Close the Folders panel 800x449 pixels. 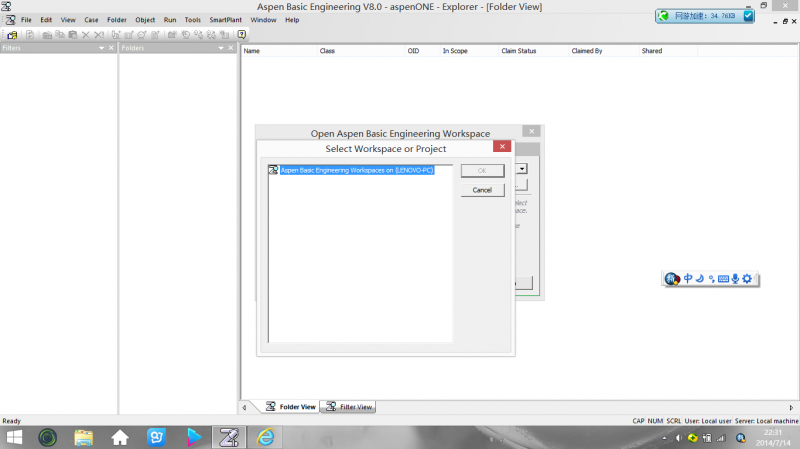click(231, 48)
